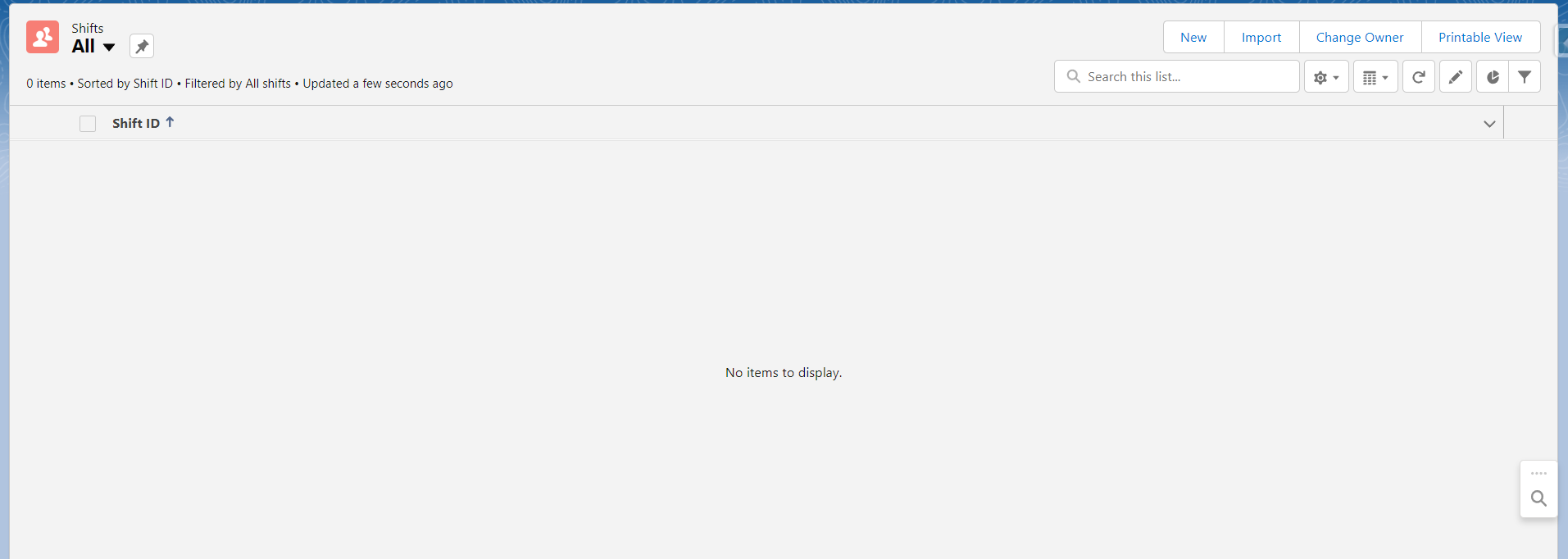
Task: Click the Shift ID column header
Action: click(136, 124)
